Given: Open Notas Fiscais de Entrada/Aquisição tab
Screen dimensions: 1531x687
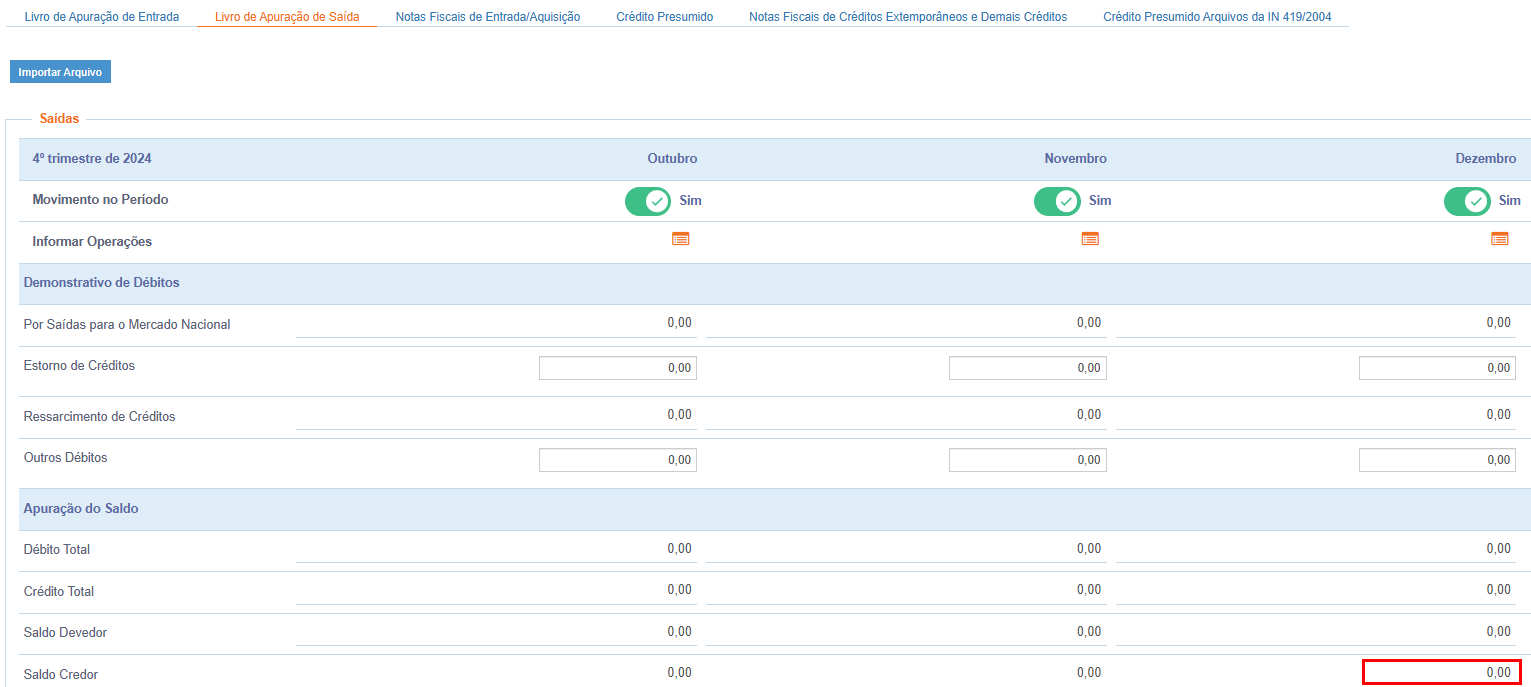Looking at the screenshot, I should pos(487,17).
